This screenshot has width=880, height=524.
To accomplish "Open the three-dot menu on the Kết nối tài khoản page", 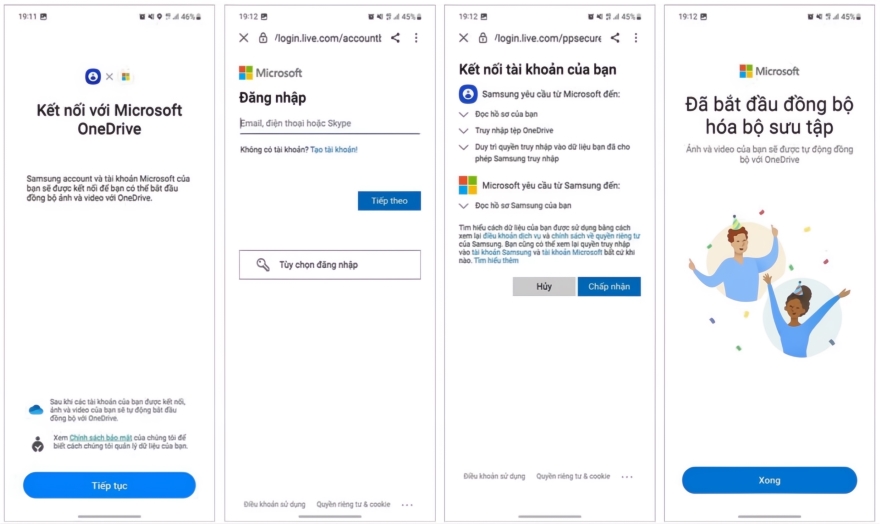I will pos(636,38).
